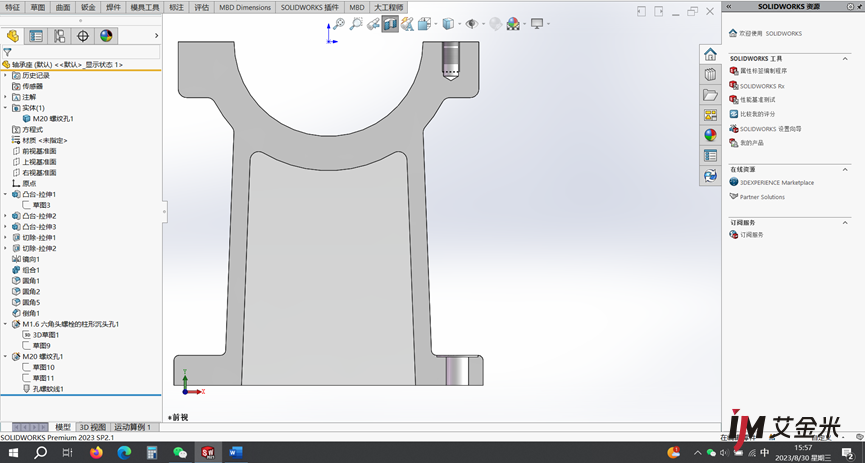The width and height of the screenshot is (865, 463).
Task: Open the DisplayManager color sphere tab
Action: (106, 36)
